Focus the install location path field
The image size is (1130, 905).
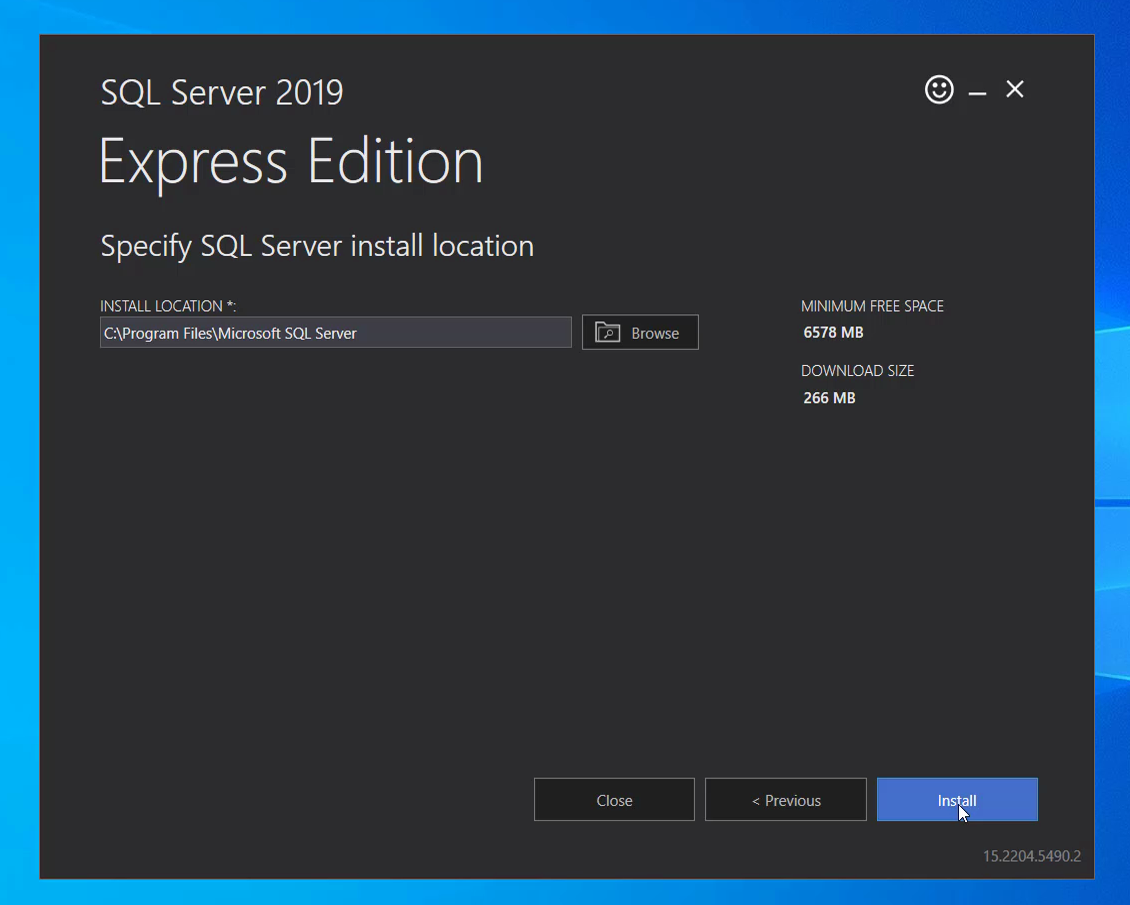(335, 333)
